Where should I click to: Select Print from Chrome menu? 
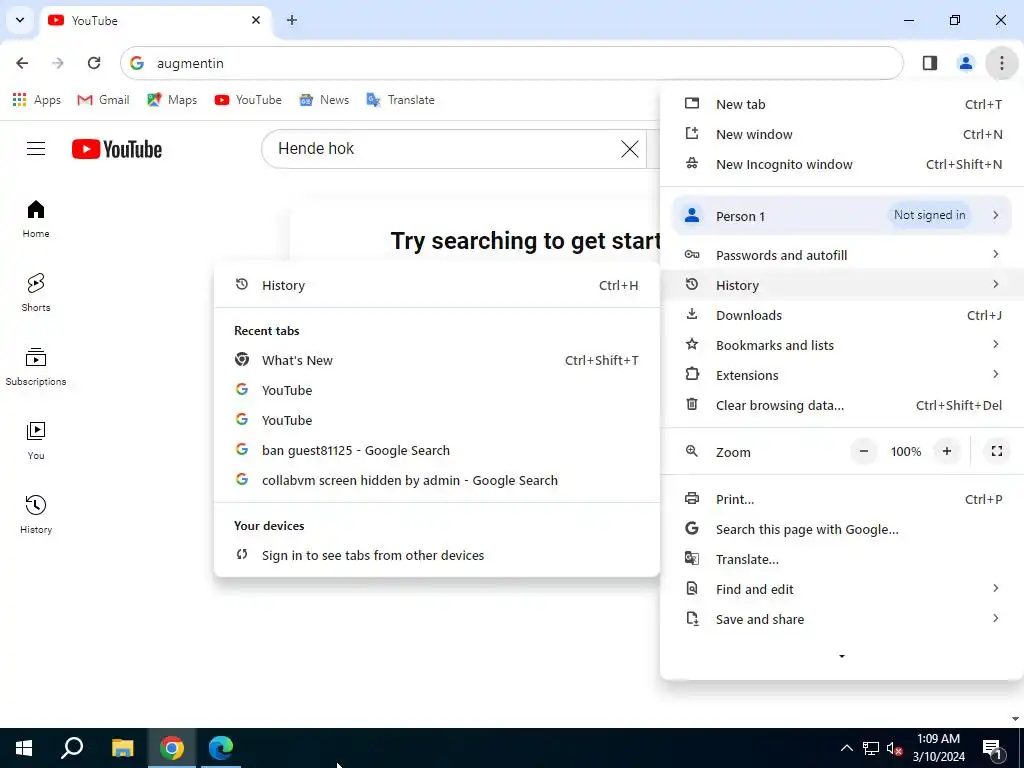point(842,499)
